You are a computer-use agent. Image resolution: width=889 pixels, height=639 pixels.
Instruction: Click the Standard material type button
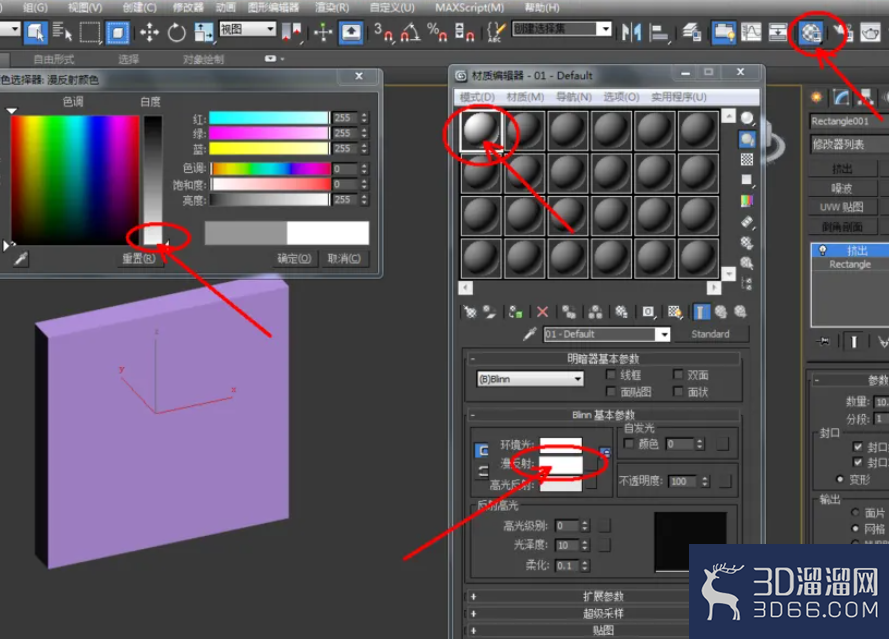(710, 334)
